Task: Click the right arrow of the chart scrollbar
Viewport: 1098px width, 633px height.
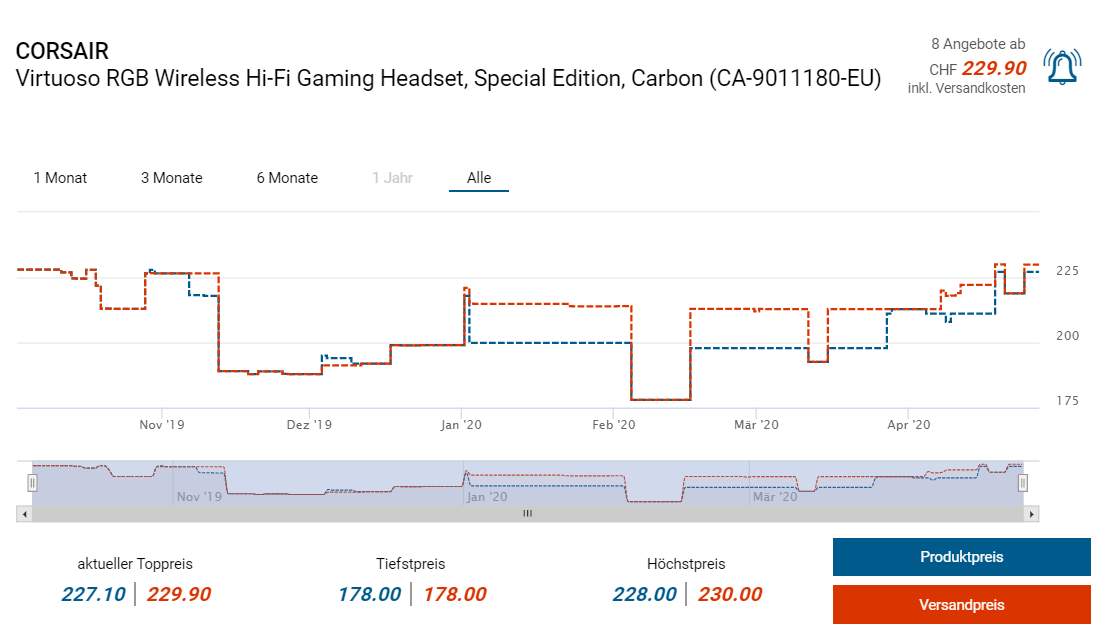Action: click(x=1032, y=514)
